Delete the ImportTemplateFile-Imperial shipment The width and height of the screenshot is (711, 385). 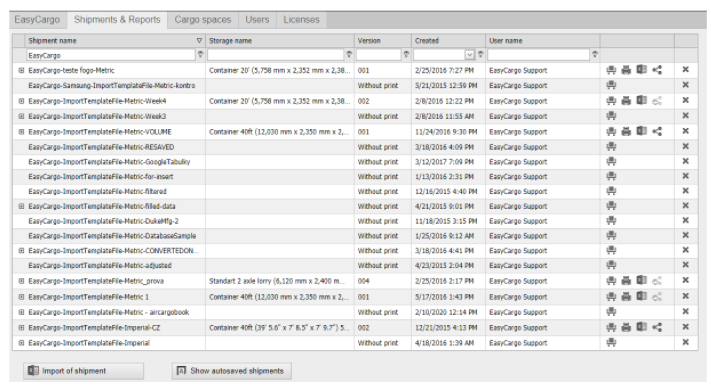click(686, 342)
